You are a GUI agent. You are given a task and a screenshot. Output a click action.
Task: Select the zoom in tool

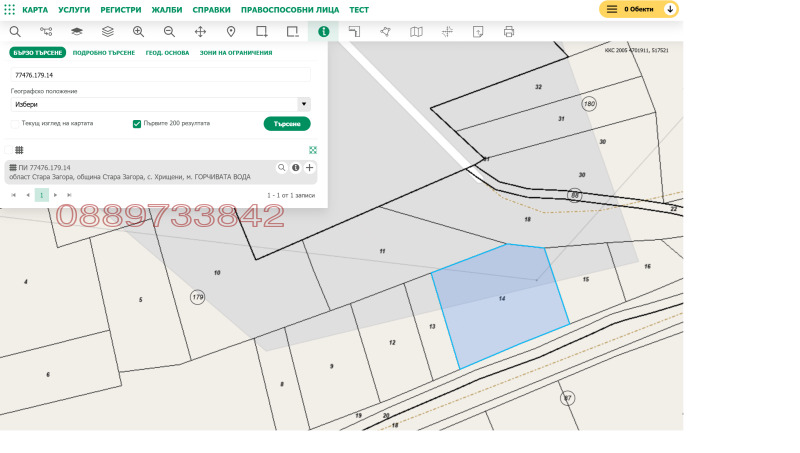click(x=138, y=32)
